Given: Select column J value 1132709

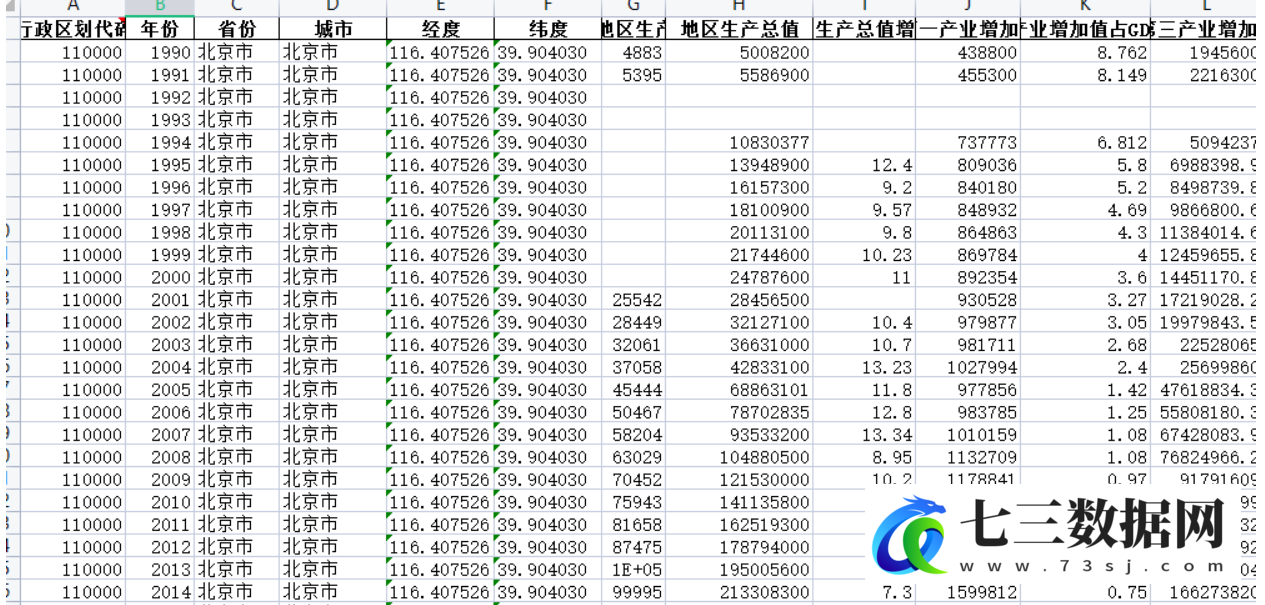Looking at the screenshot, I should (968, 457).
